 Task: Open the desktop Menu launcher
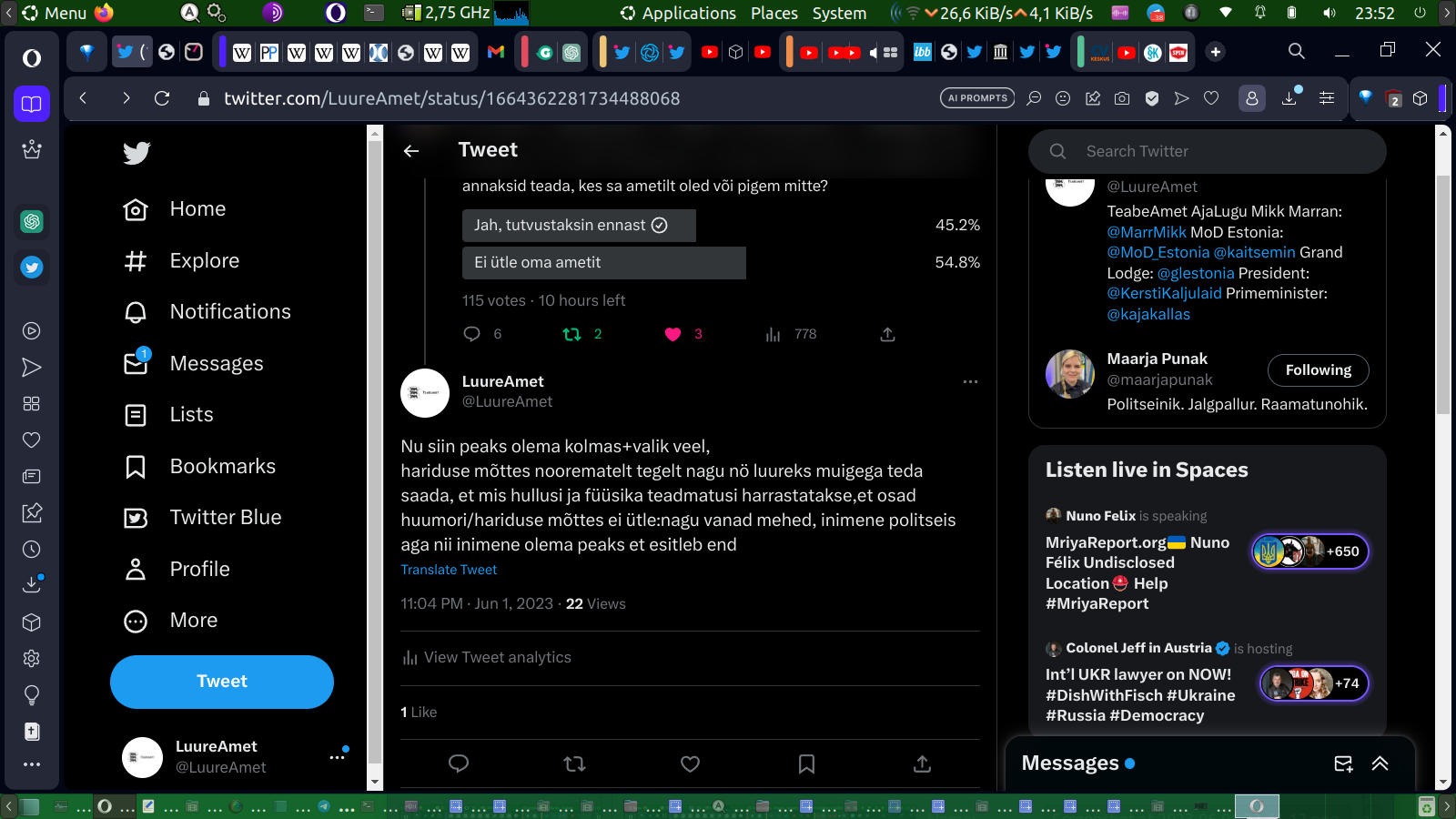[x=55, y=13]
